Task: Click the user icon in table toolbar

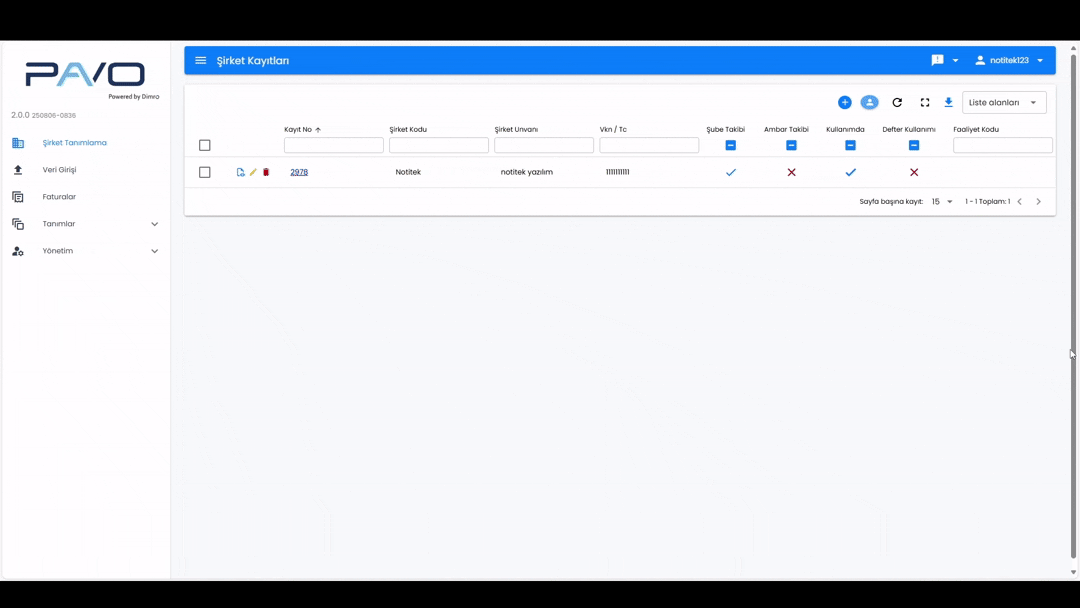Action: point(870,103)
